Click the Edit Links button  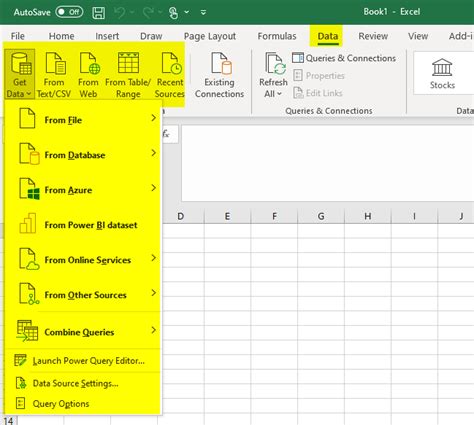tap(318, 93)
